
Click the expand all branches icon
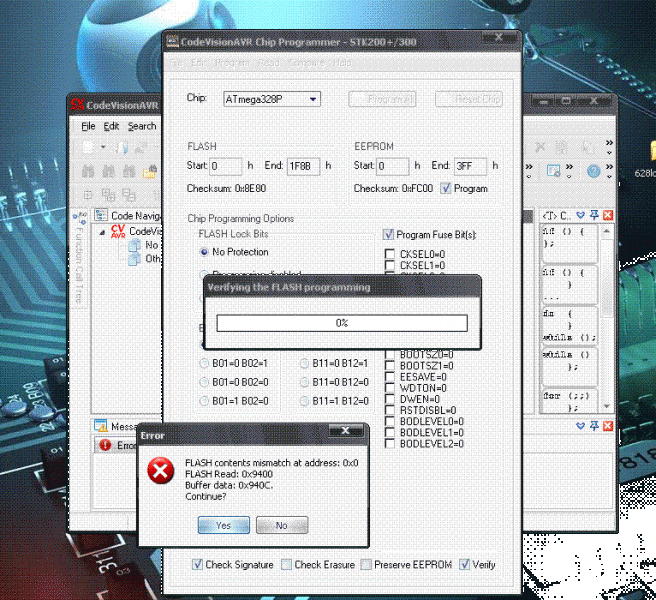108,195
